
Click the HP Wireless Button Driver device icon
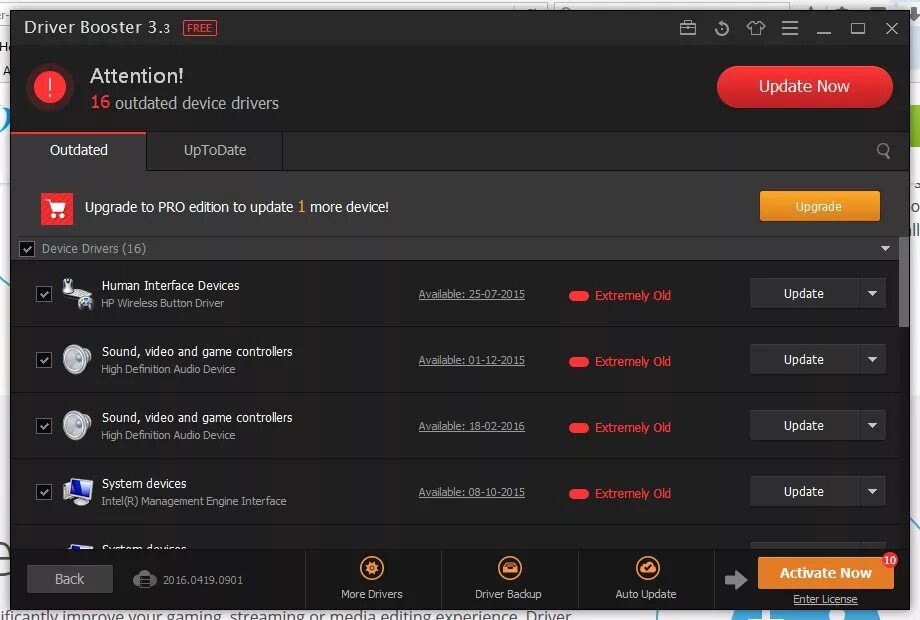tap(77, 294)
